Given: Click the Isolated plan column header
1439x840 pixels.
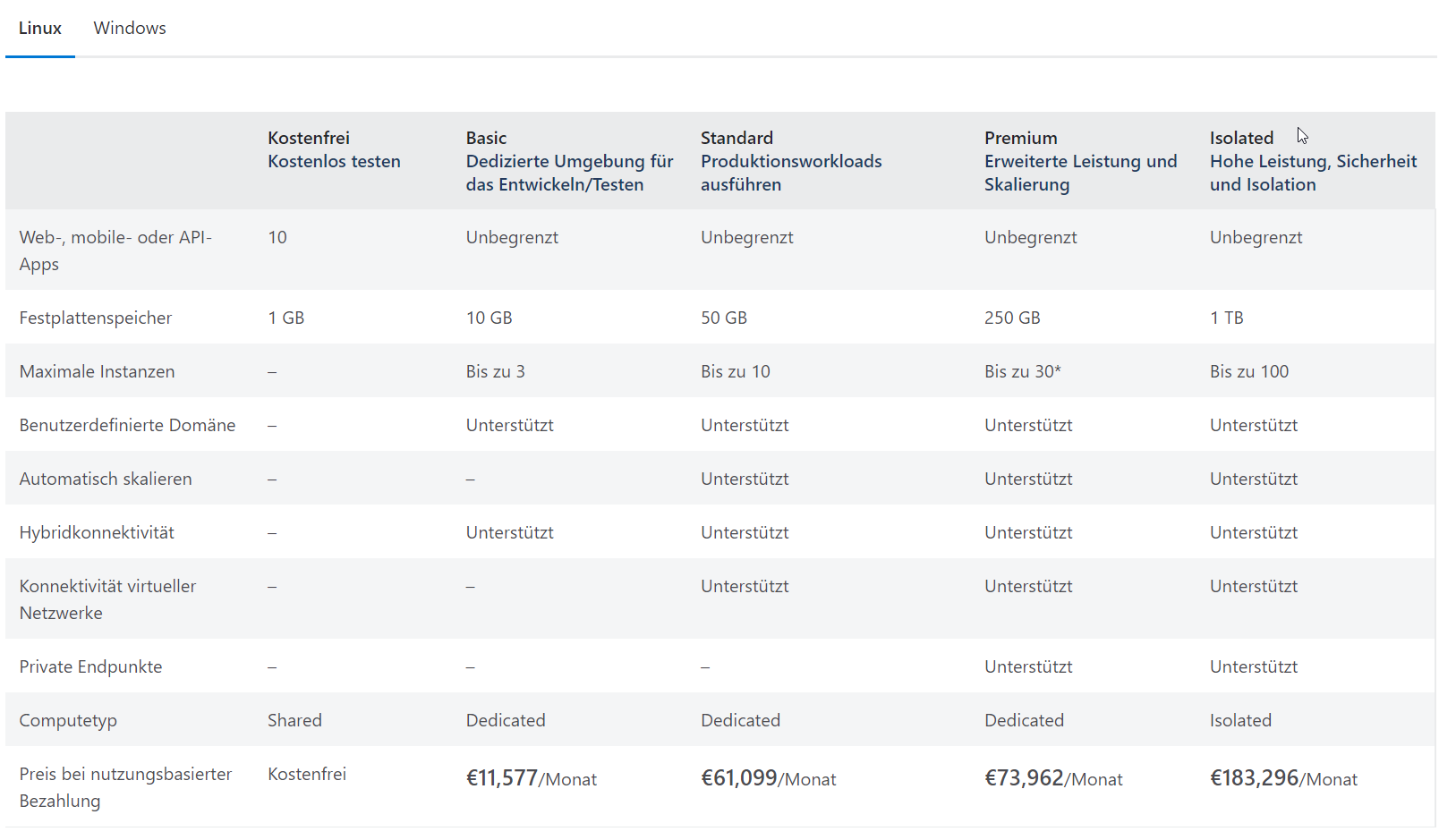Looking at the screenshot, I should tap(1241, 138).
